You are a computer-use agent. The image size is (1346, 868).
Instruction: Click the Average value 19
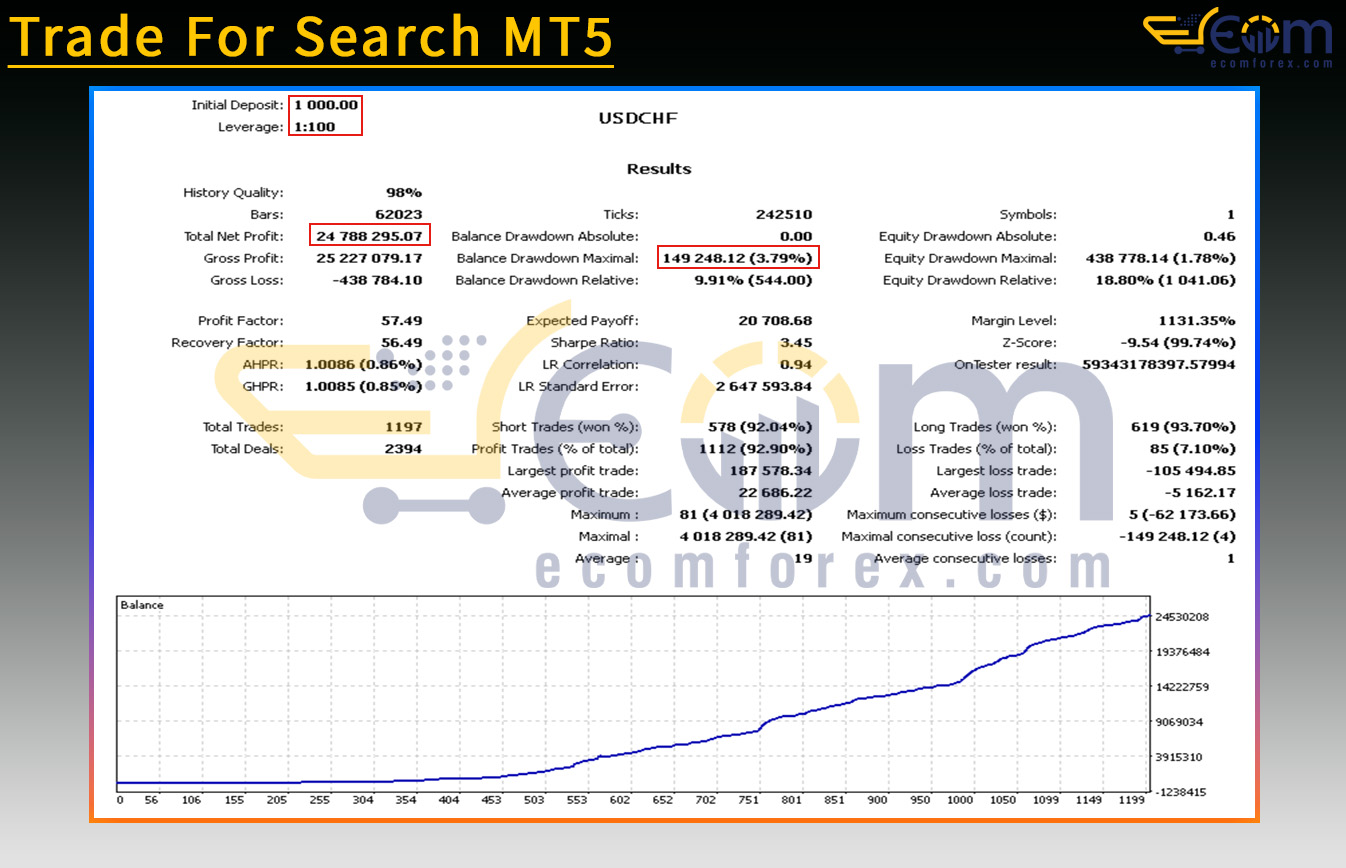pos(803,559)
